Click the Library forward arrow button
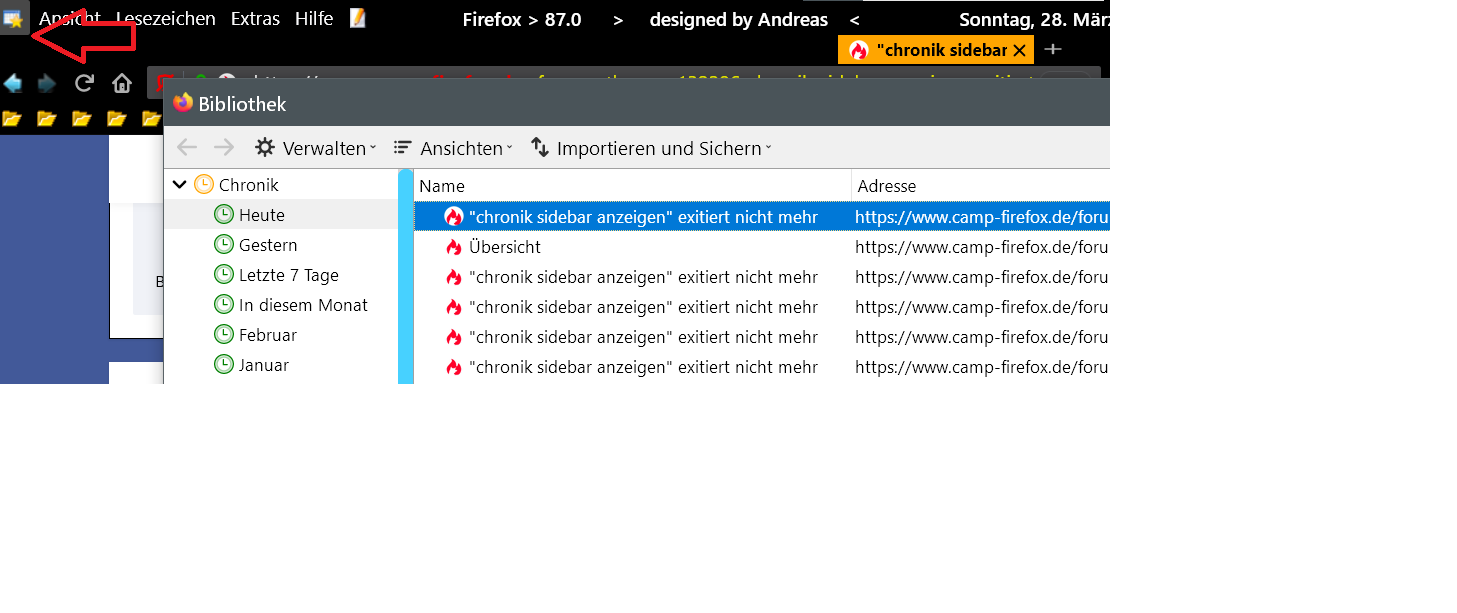Viewport: 1457px width, 613px height. (x=224, y=148)
